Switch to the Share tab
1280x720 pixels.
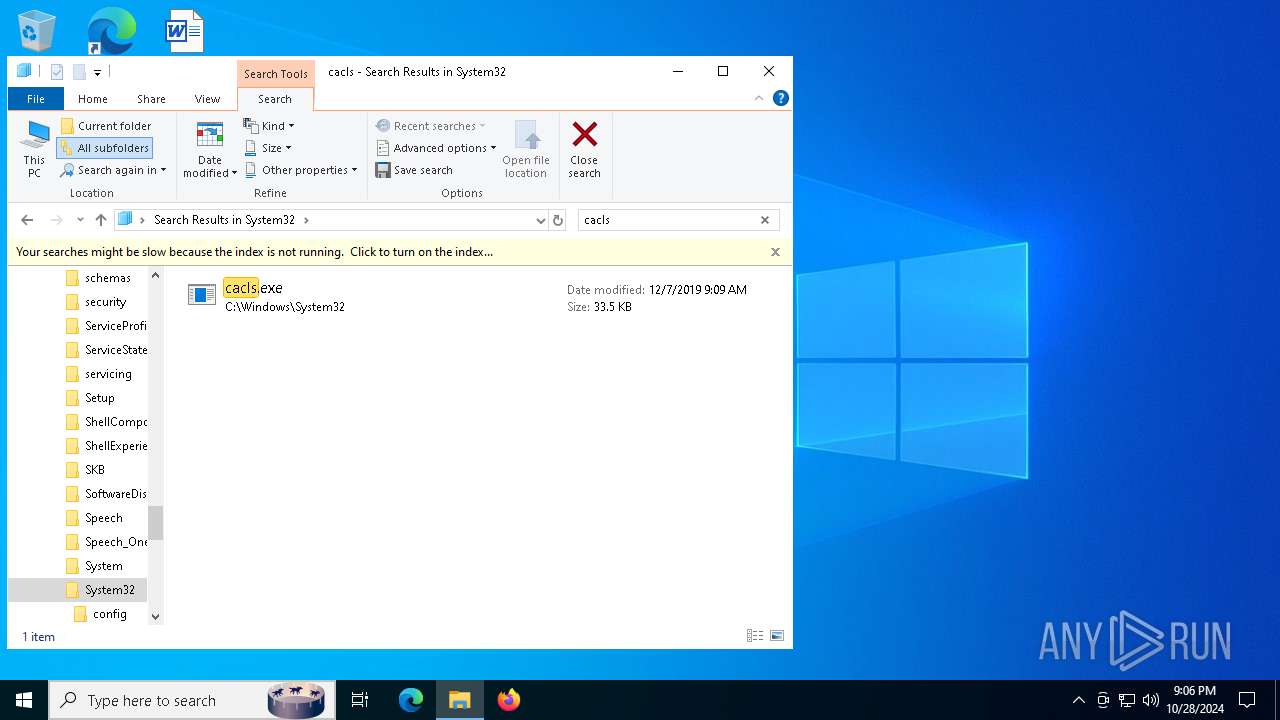click(x=152, y=99)
